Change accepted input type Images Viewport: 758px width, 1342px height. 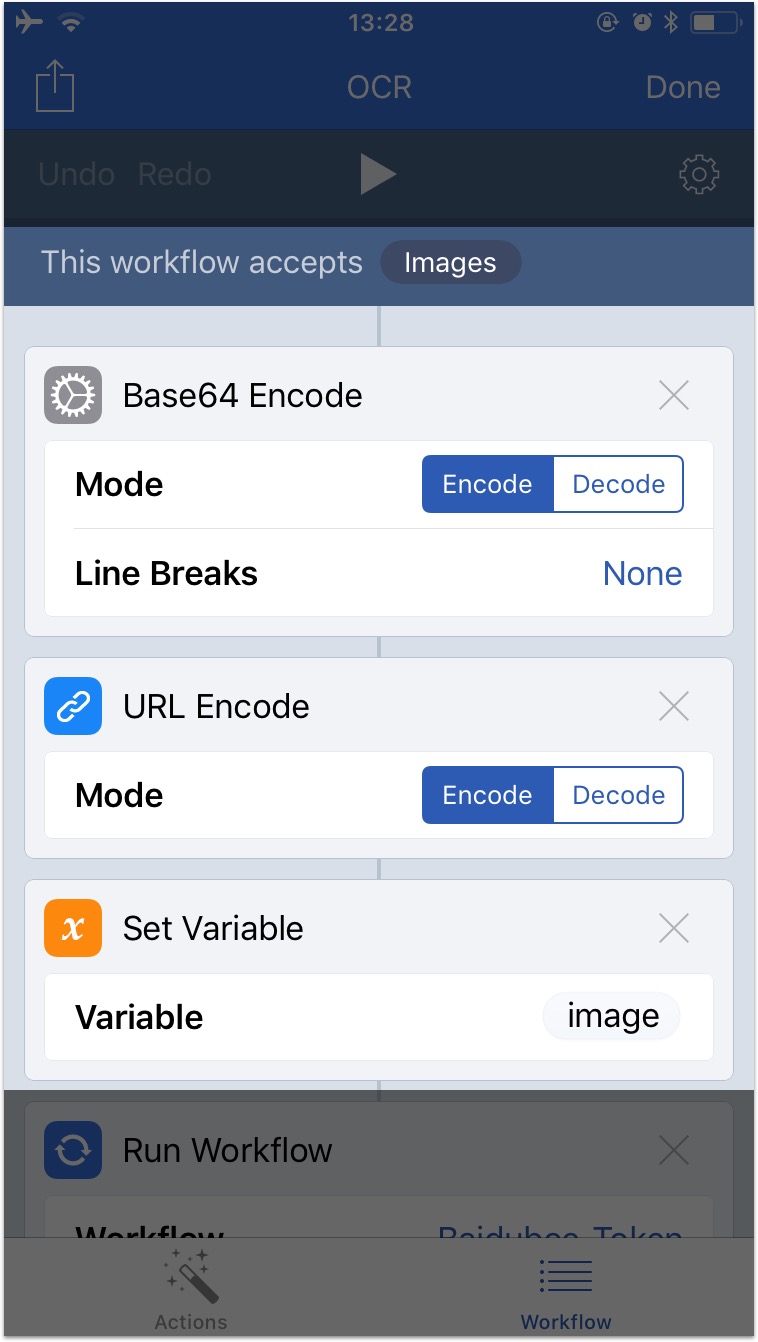point(450,263)
